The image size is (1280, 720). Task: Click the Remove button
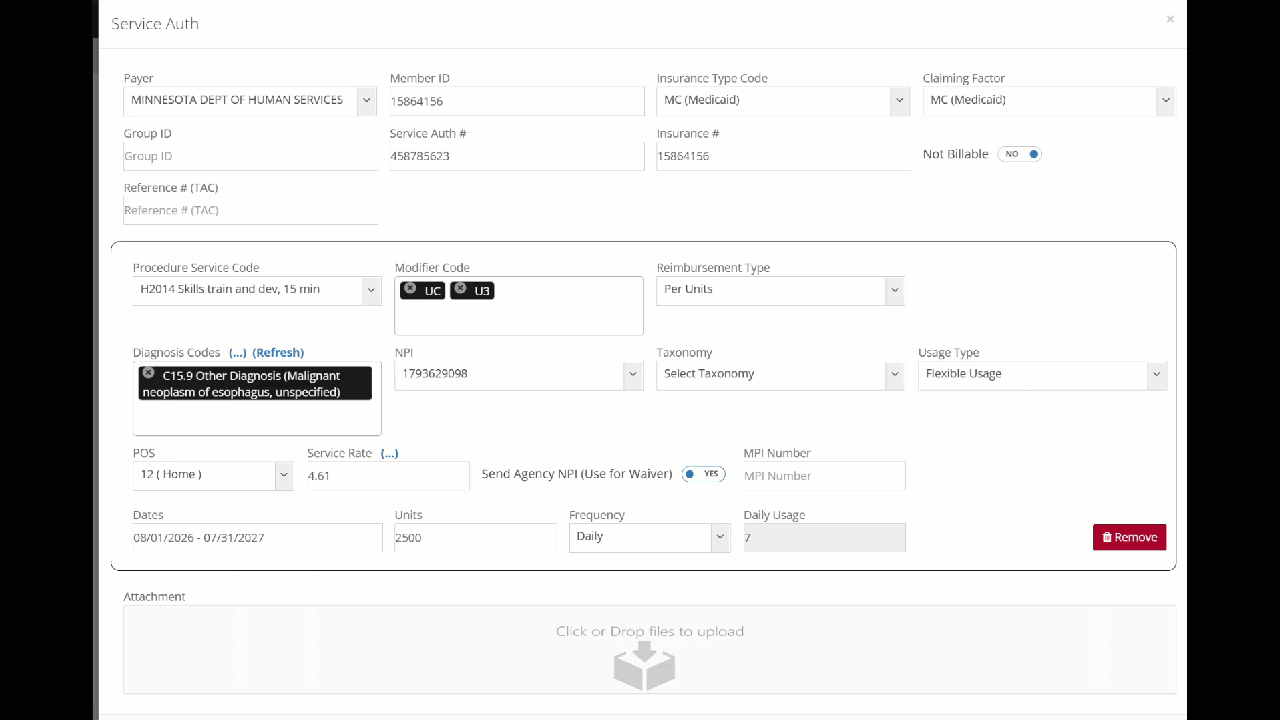(1129, 537)
